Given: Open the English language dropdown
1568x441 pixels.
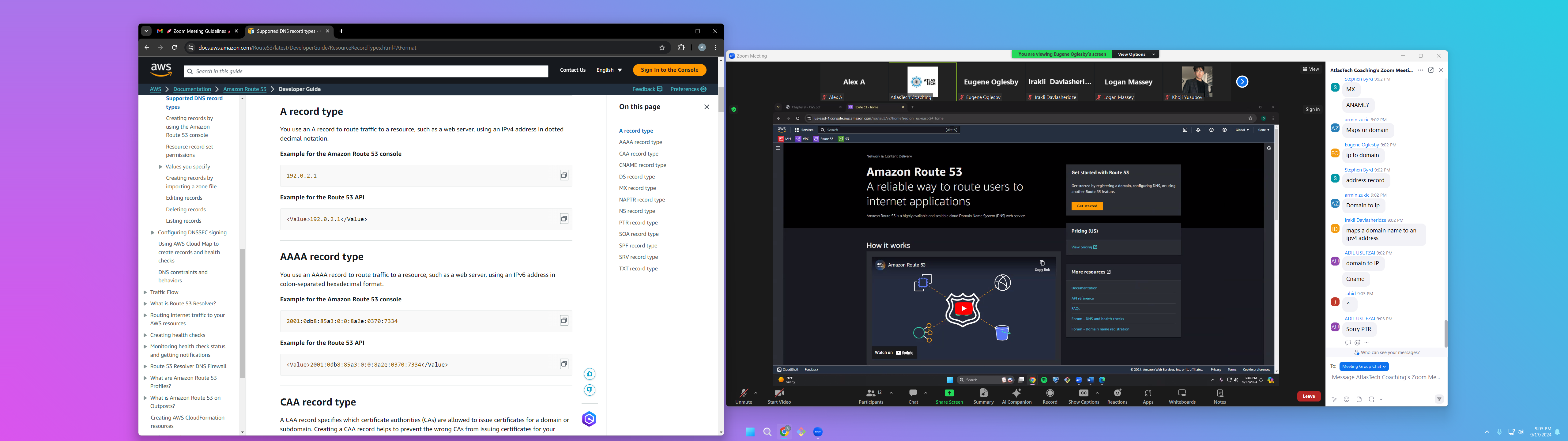Looking at the screenshot, I should (609, 70).
